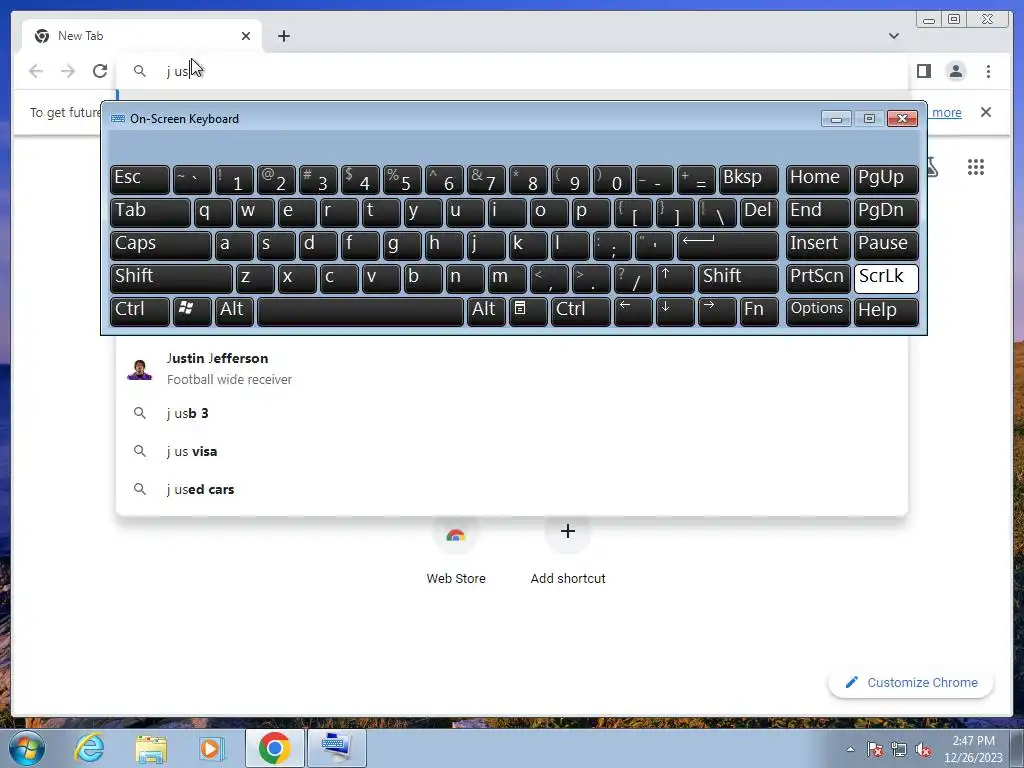Click into the address bar text field
Screen dimensions: 1024x768
coord(512,71)
